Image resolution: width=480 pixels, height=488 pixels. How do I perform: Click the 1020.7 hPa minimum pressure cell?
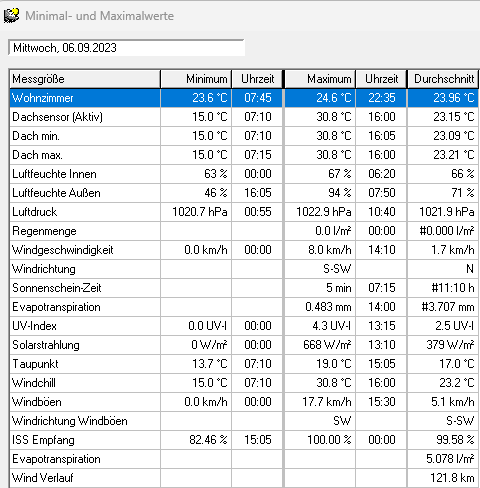[196, 212]
